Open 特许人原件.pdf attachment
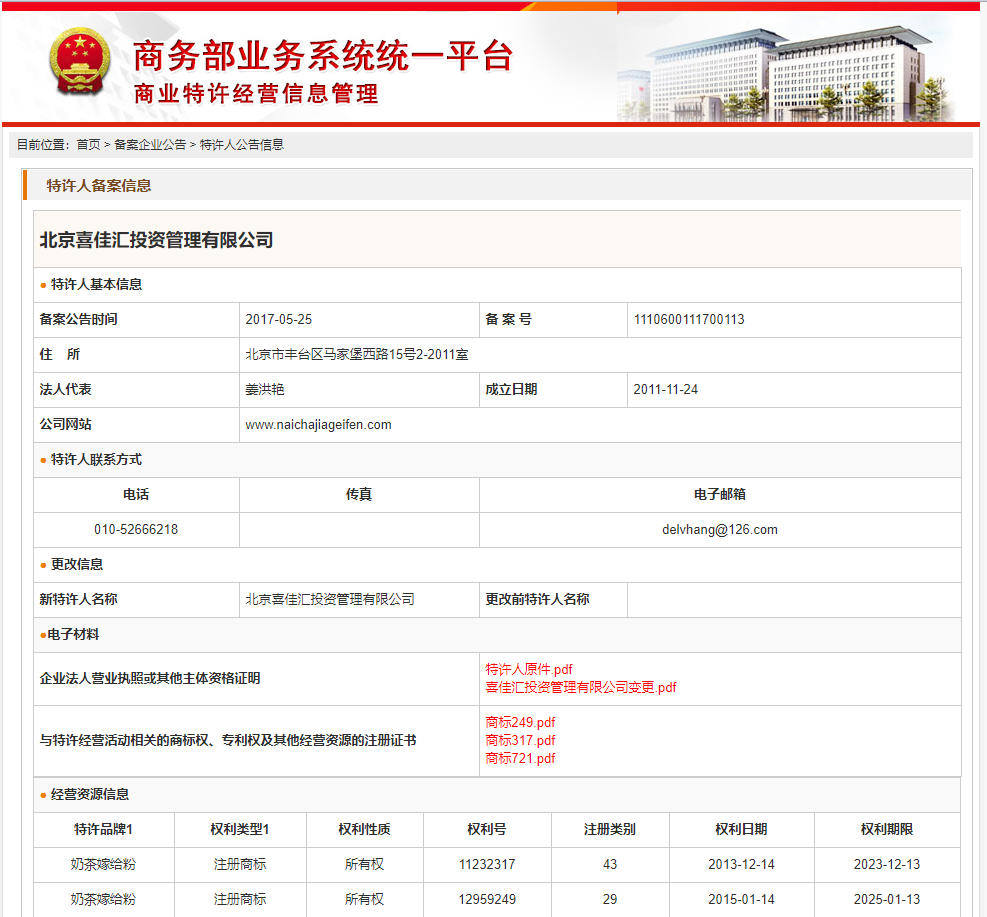Screen dimensions: 987x917 [529, 669]
